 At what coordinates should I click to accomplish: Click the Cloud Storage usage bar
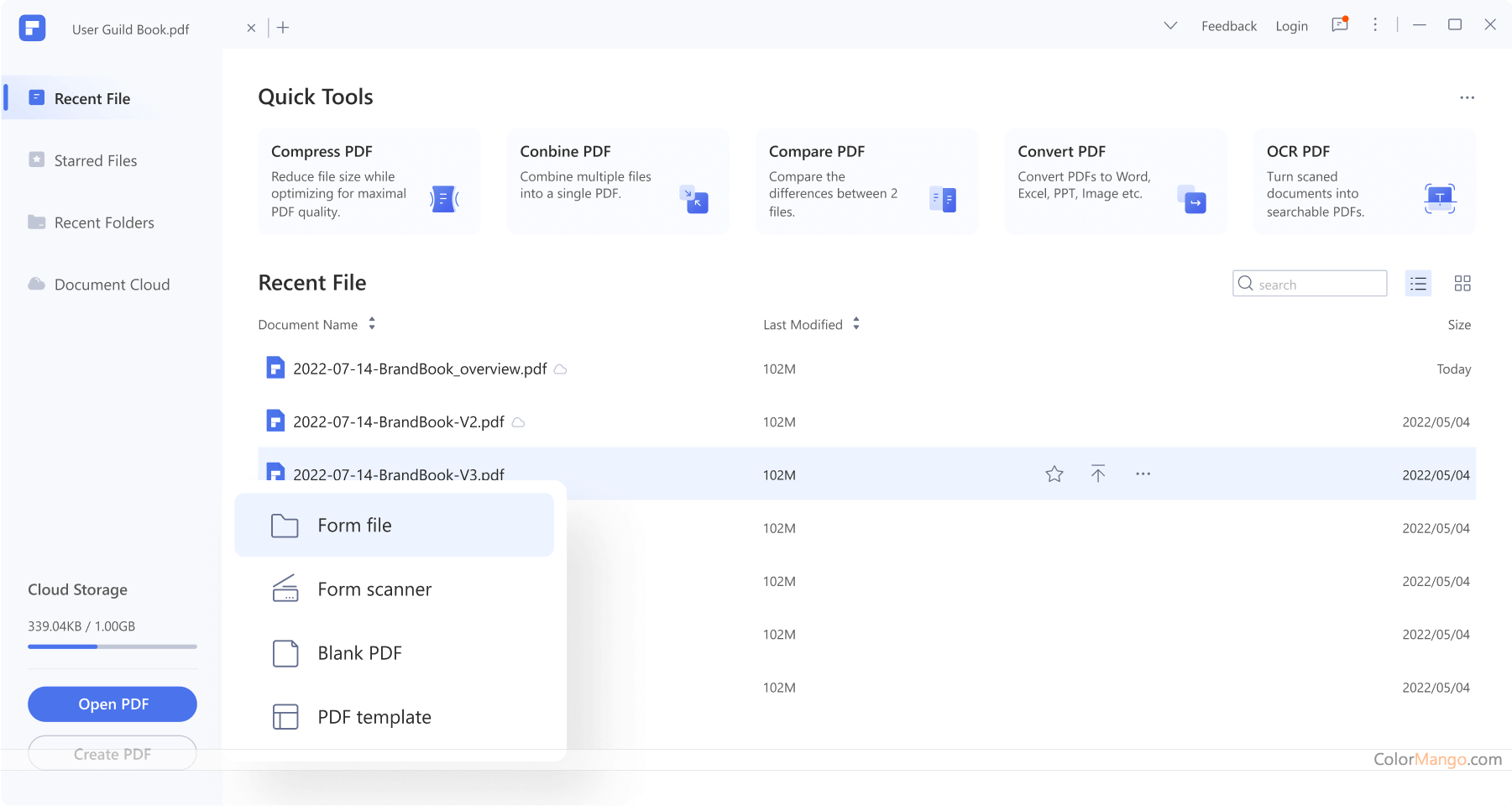coord(112,646)
